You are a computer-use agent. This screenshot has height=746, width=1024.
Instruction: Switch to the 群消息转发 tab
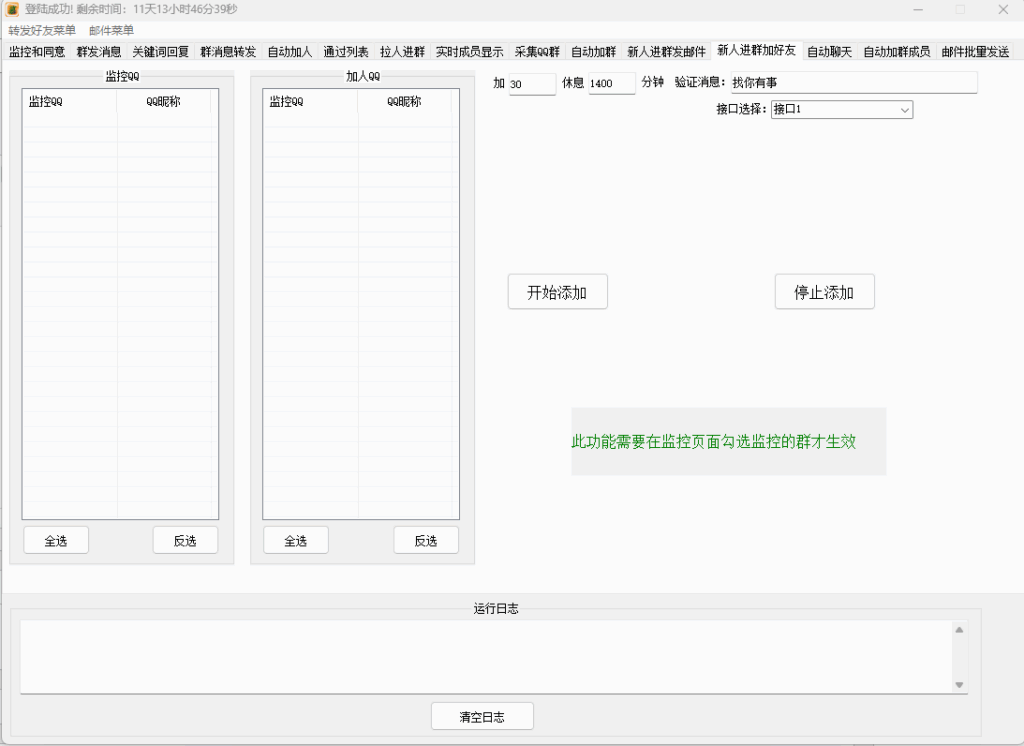tap(228, 52)
